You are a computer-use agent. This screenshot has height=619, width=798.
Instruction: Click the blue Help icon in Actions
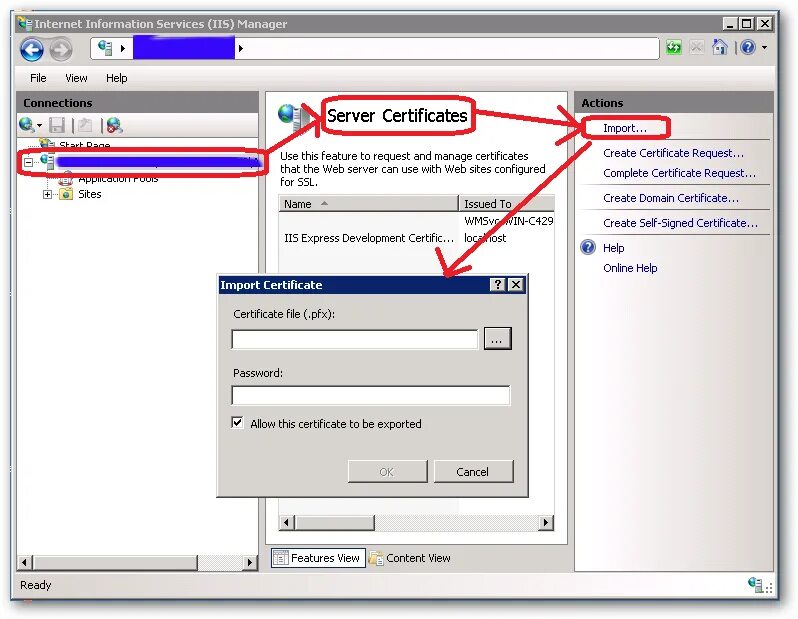tap(588, 247)
